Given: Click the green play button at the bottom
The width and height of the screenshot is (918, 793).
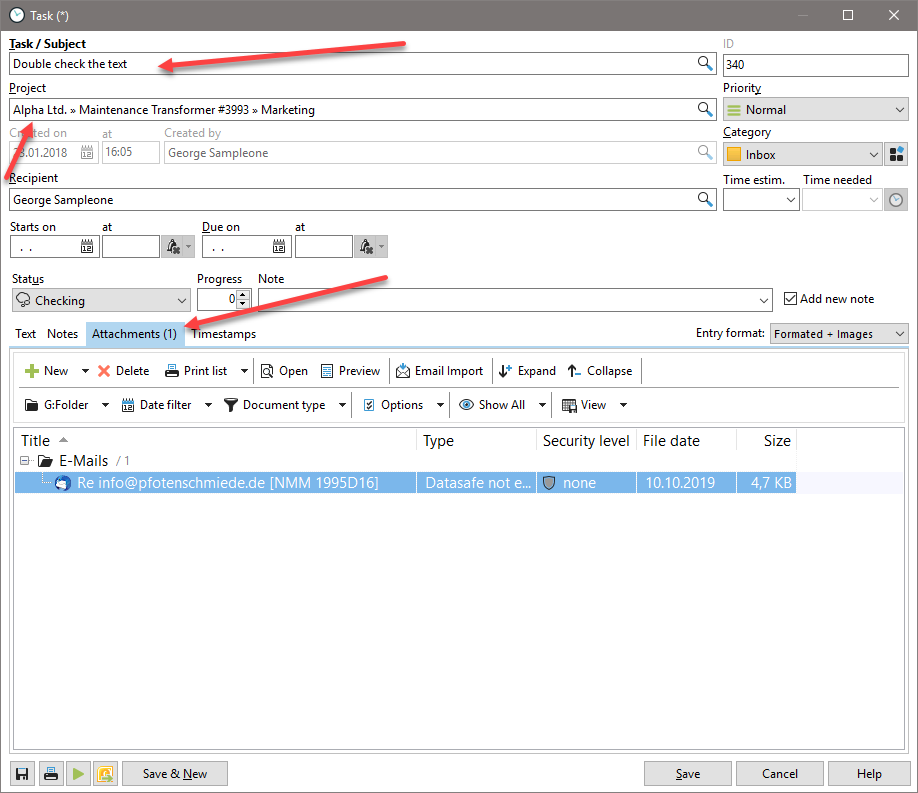Looking at the screenshot, I should [78, 773].
